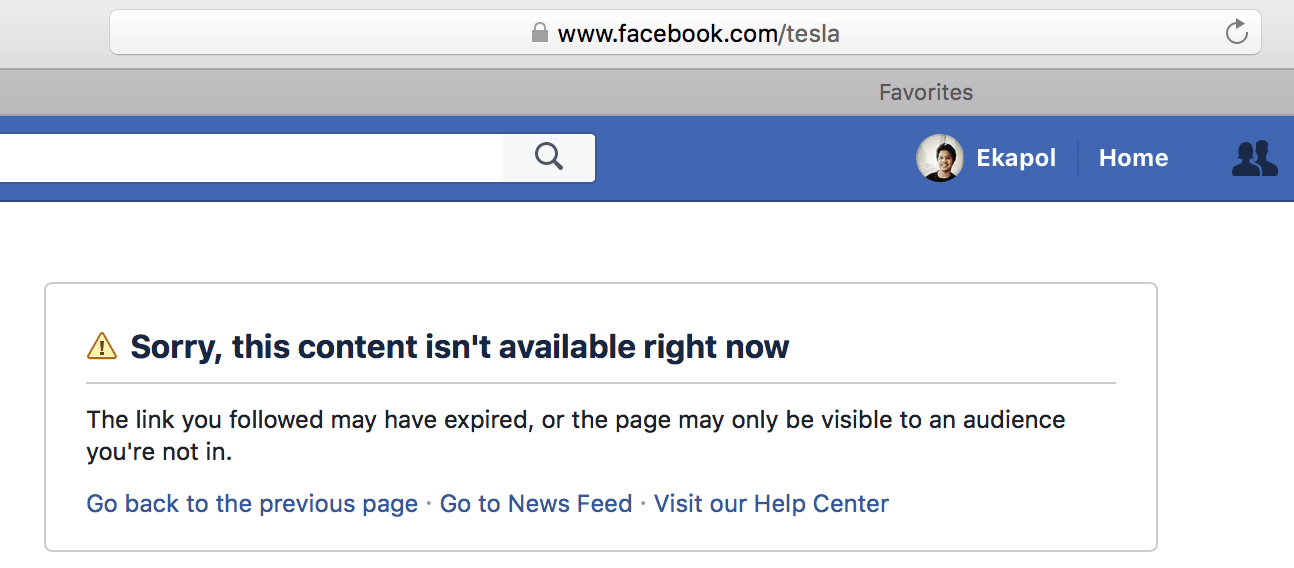Click the yellow warning triangle icon

(x=102, y=346)
